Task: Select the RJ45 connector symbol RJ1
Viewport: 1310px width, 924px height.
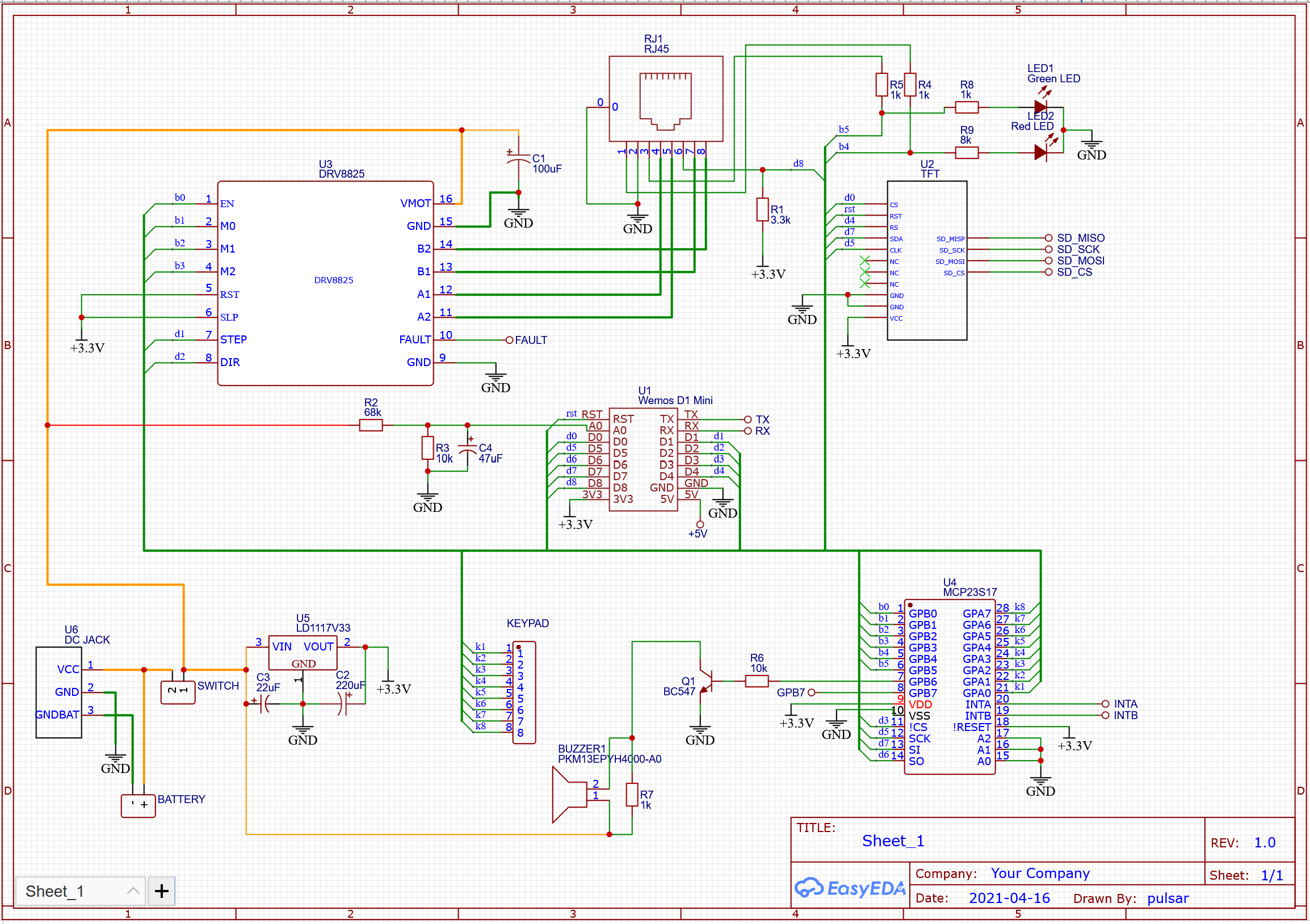Action: [x=666, y=99]
